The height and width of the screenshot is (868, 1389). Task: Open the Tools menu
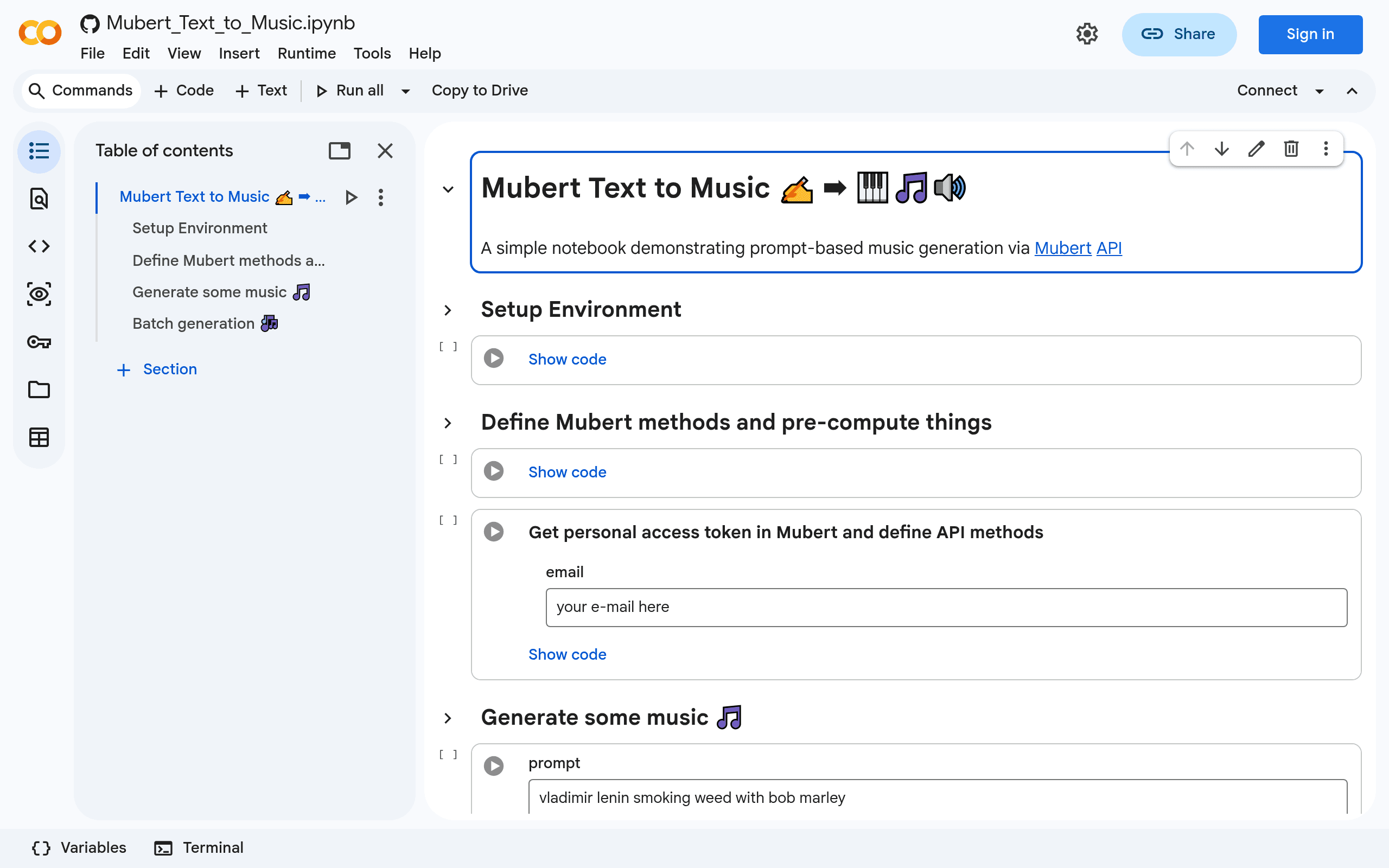[x=372, y=53]
